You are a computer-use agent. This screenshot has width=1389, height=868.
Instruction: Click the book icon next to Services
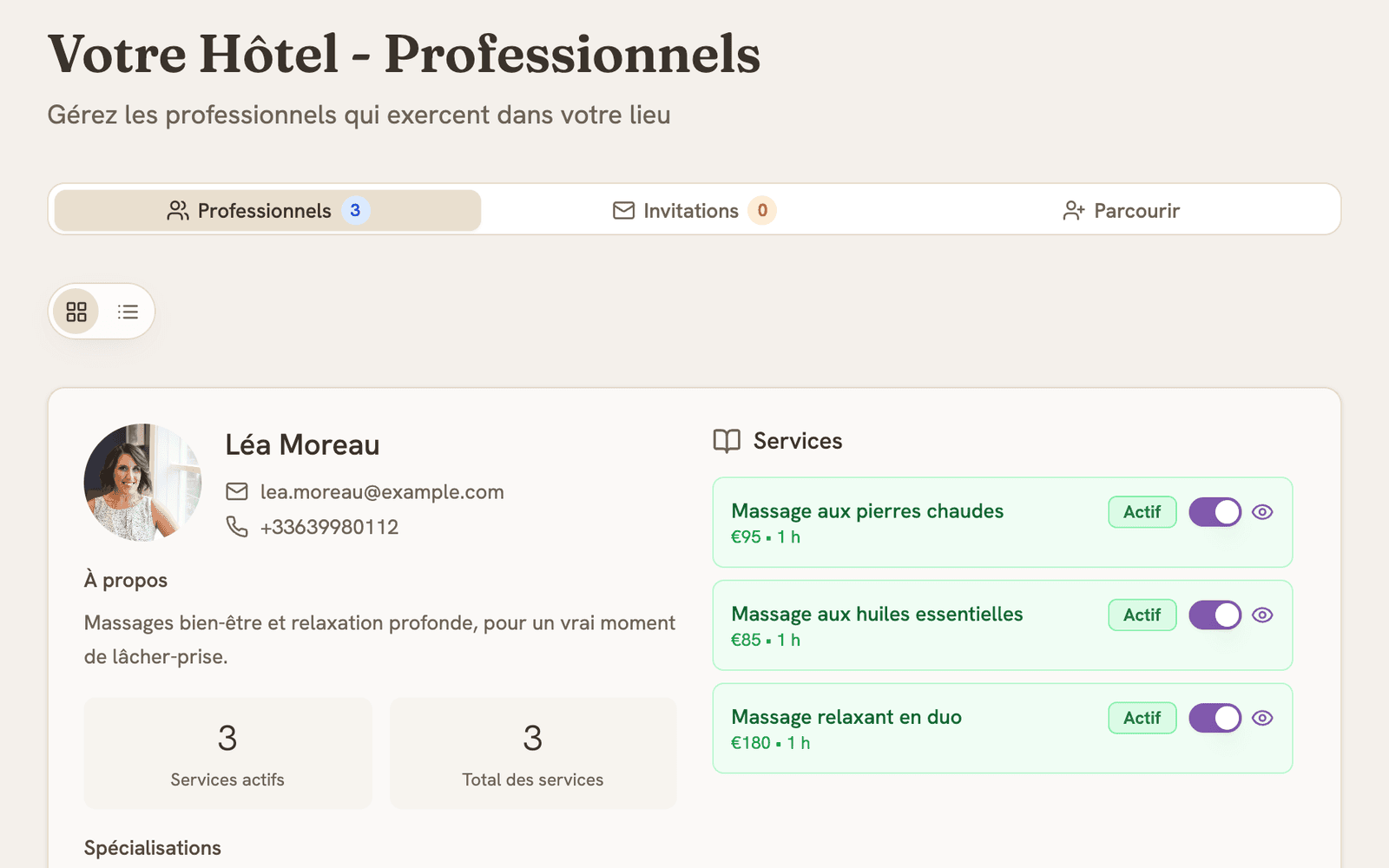tap(727, 441)
